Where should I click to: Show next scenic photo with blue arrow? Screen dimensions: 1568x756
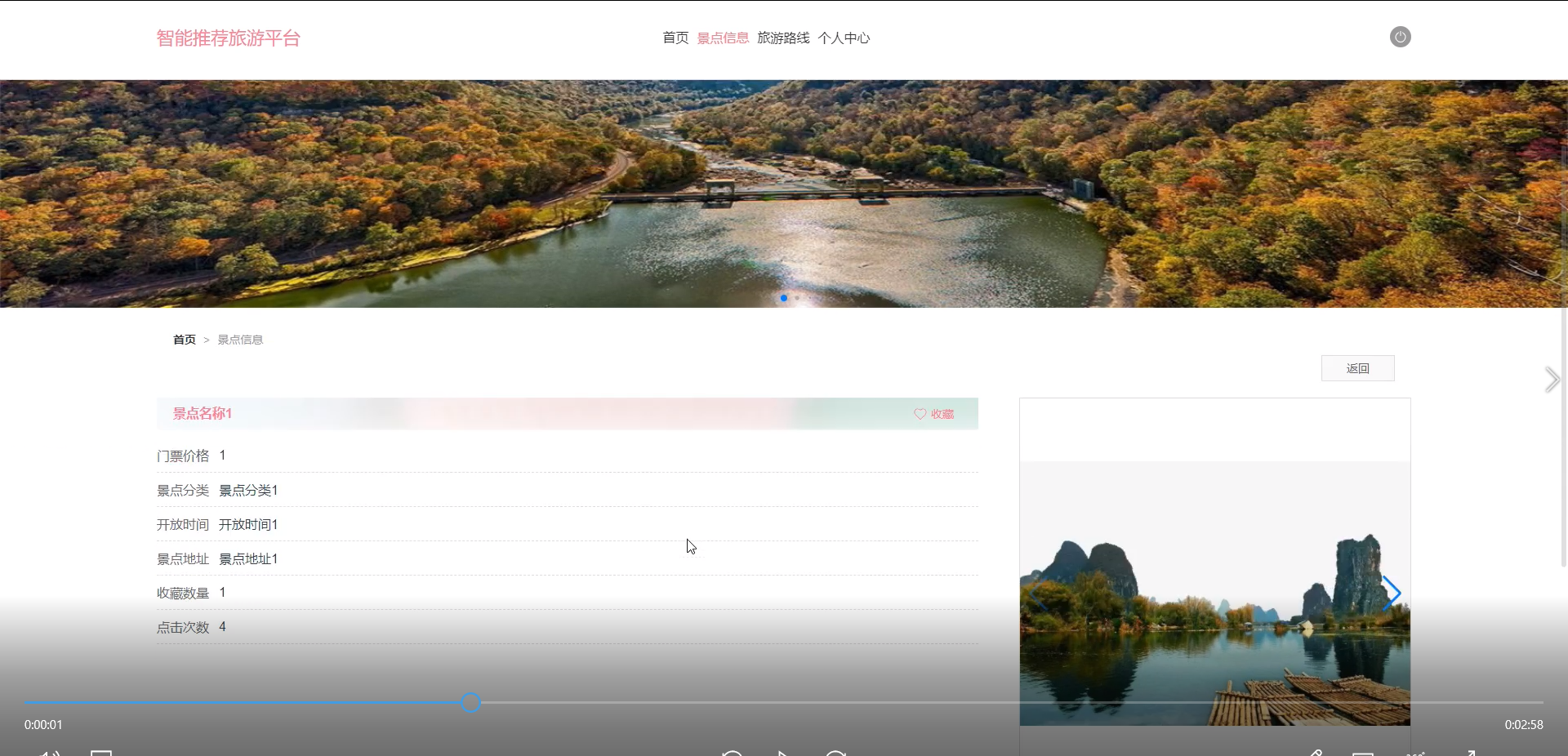point(1392,594)
